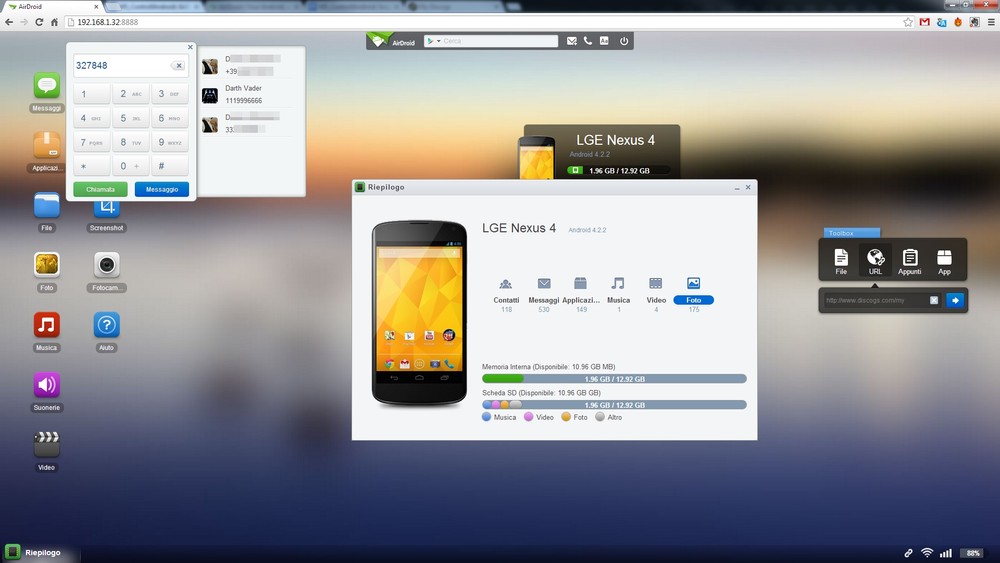Delete last digit in dialer number field
Viewport: 1000px width, 563px height.
pyautogui.click(x=178, y=66)
